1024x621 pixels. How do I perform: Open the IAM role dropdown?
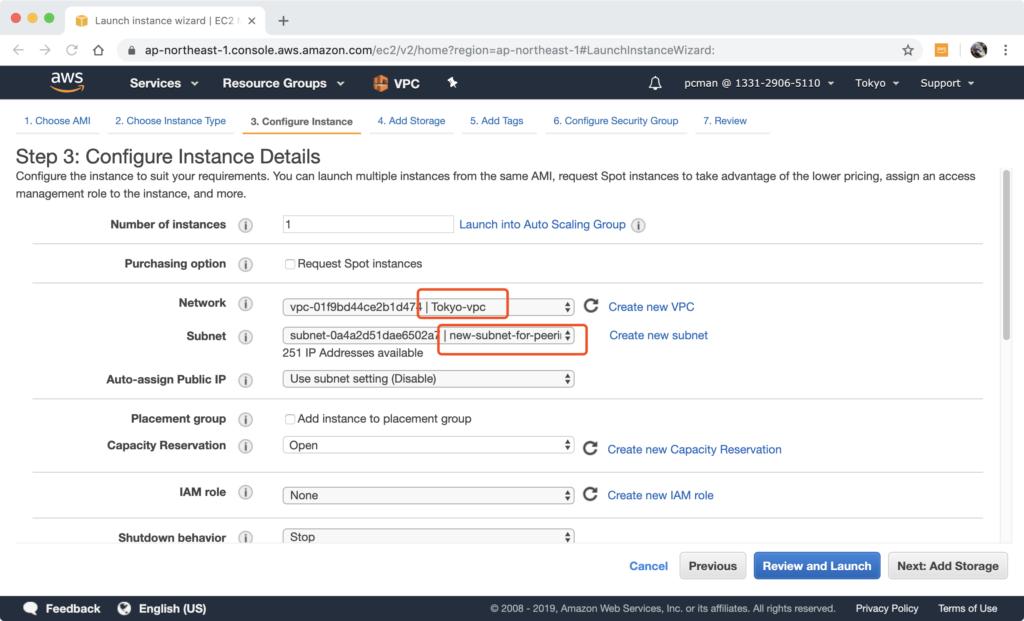[428, 495]
